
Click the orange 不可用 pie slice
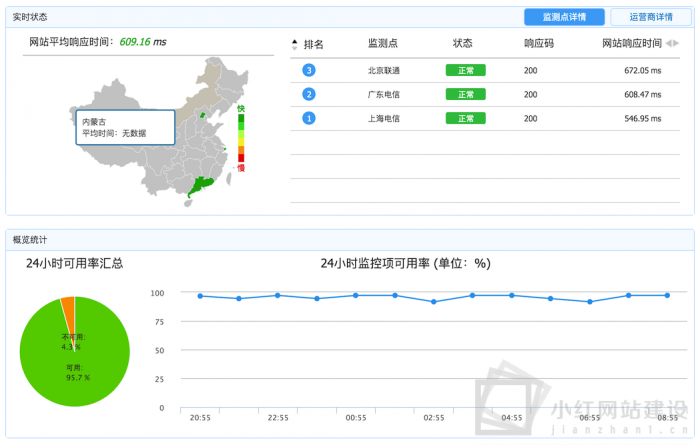point(68,304)
